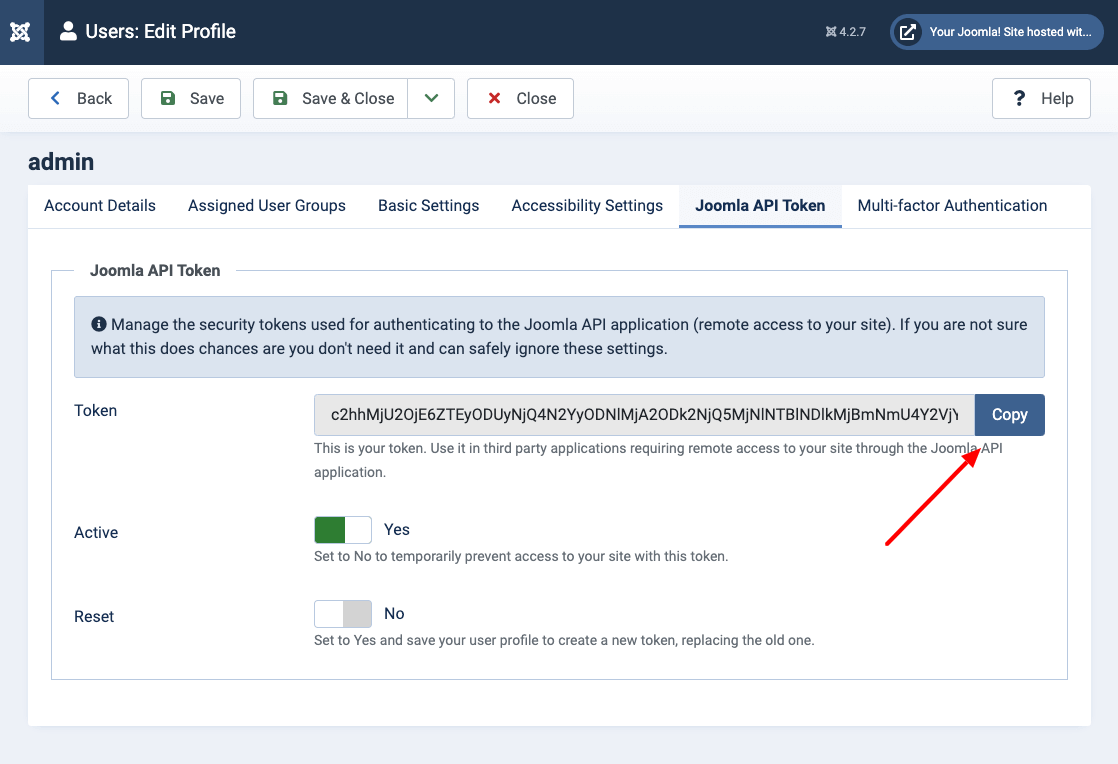
Task: Toggle the Reset switch
Action: coord(343,614)
